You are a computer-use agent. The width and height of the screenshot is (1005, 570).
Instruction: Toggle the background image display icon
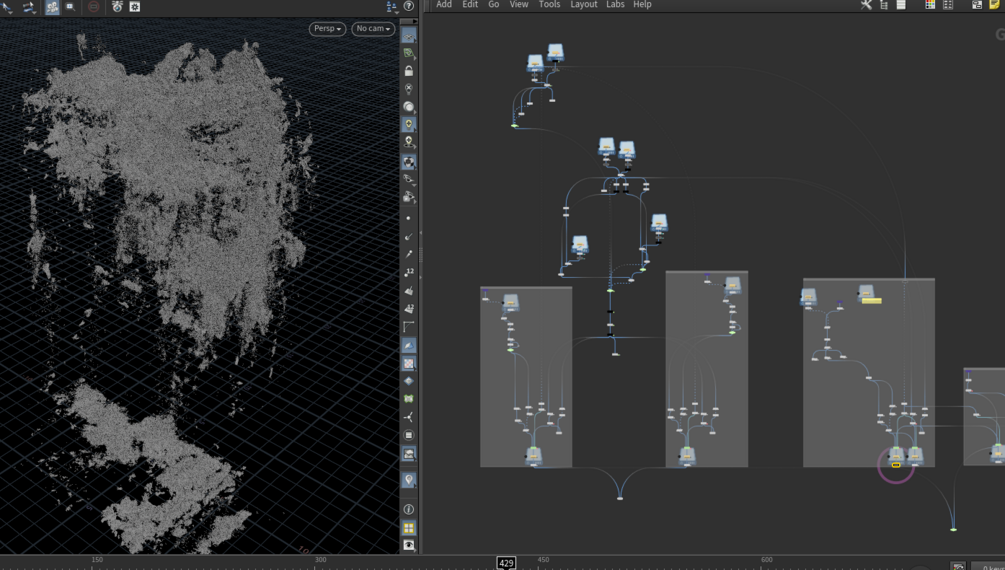pos(408,453)
